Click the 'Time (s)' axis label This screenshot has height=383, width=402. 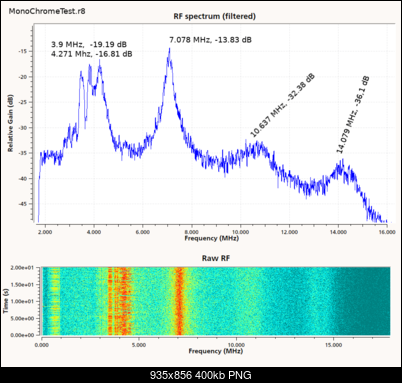click(x=6, y=301)
